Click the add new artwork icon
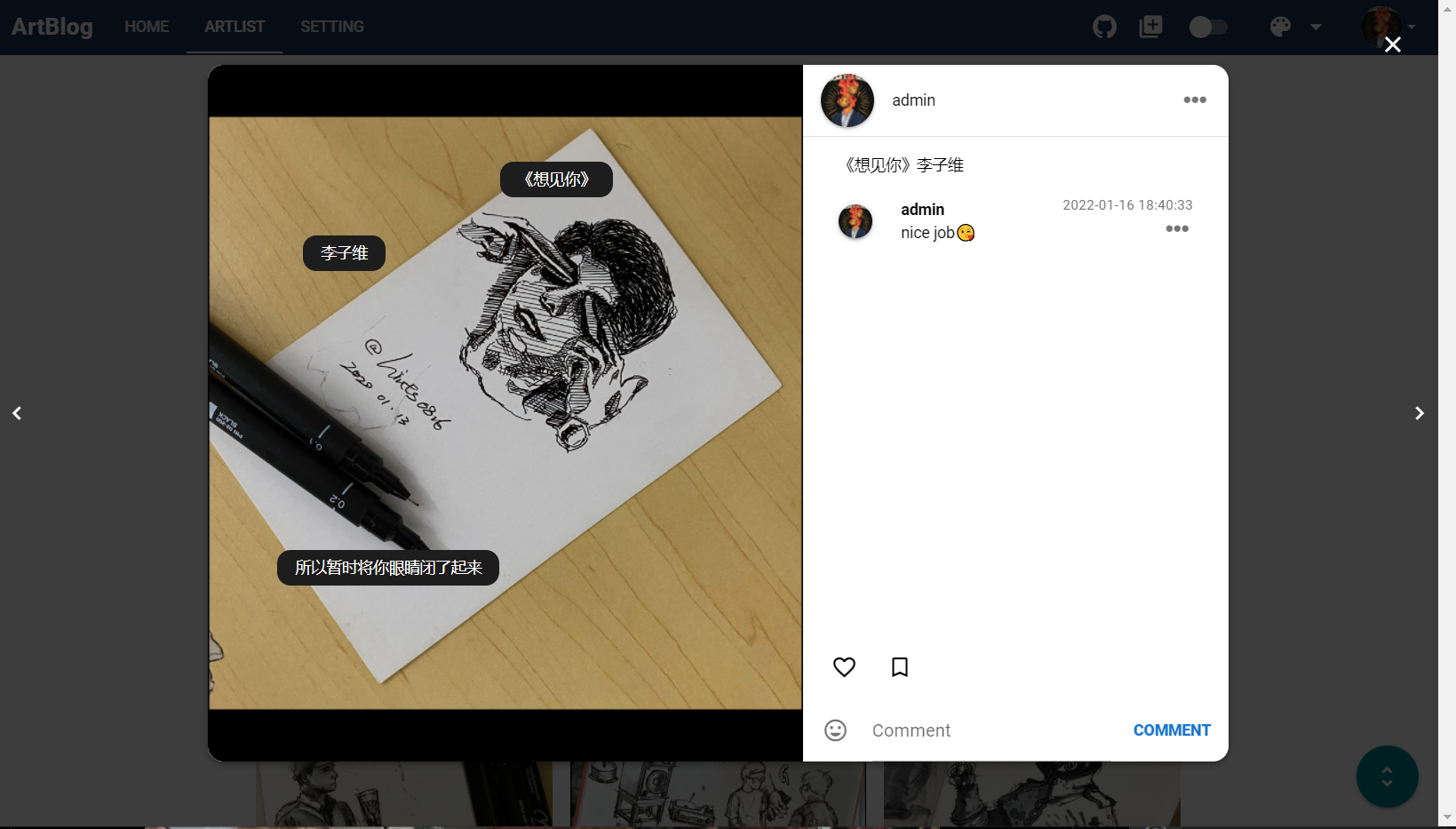Screen dimensions: 1456x829 pos(1150,27)
